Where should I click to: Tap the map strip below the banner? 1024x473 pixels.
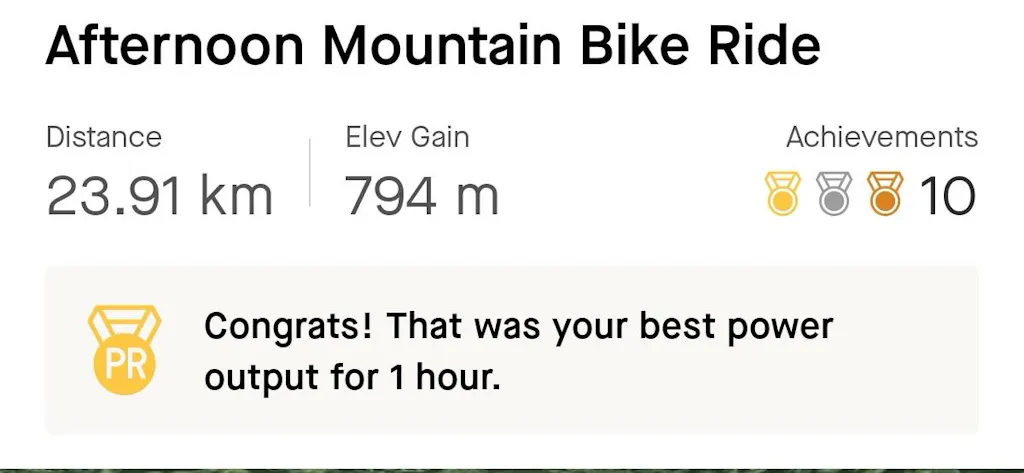click(512, 468)
